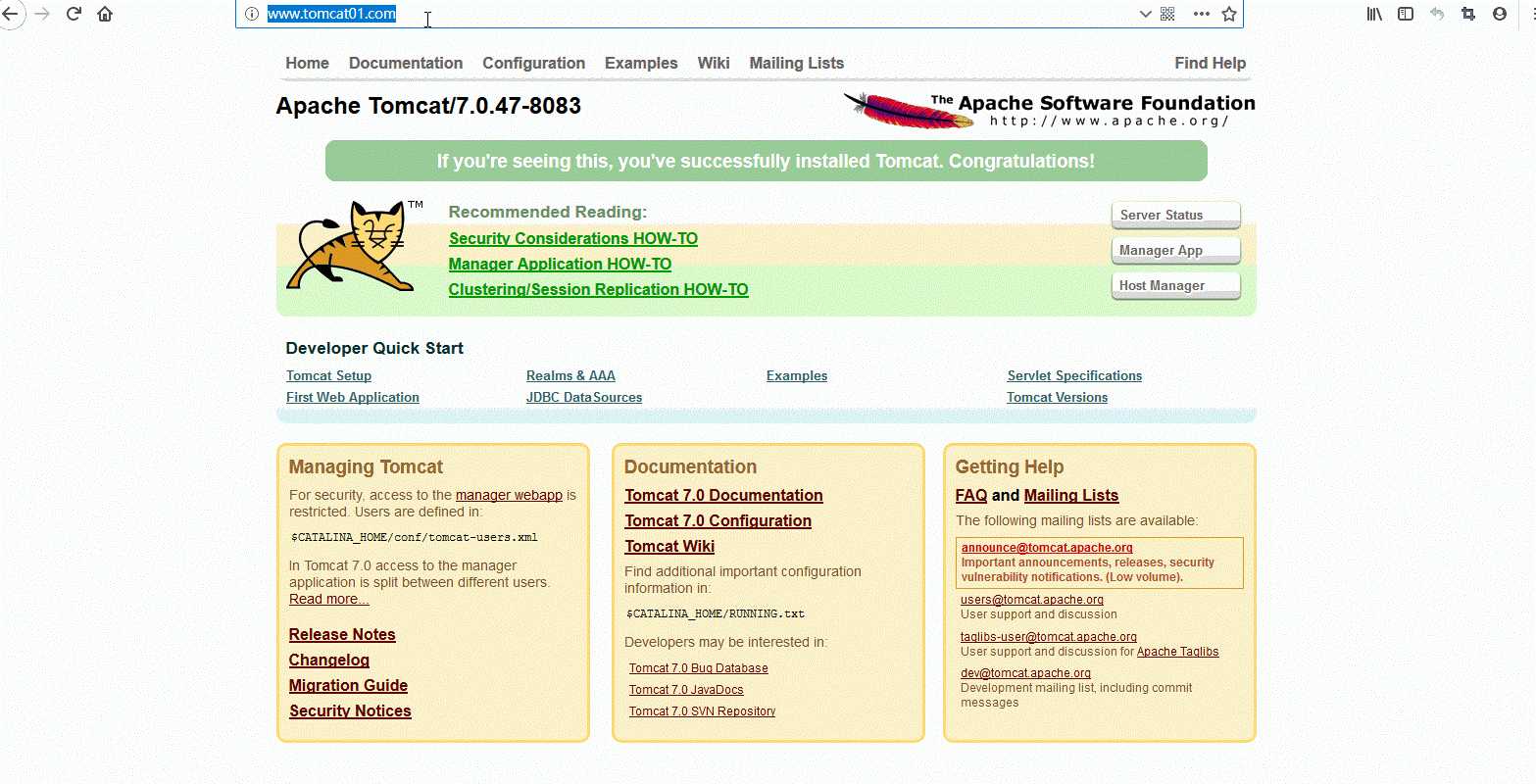Go to browser home page icon
The image size is (1536, 784).
[x=105, y=14]
